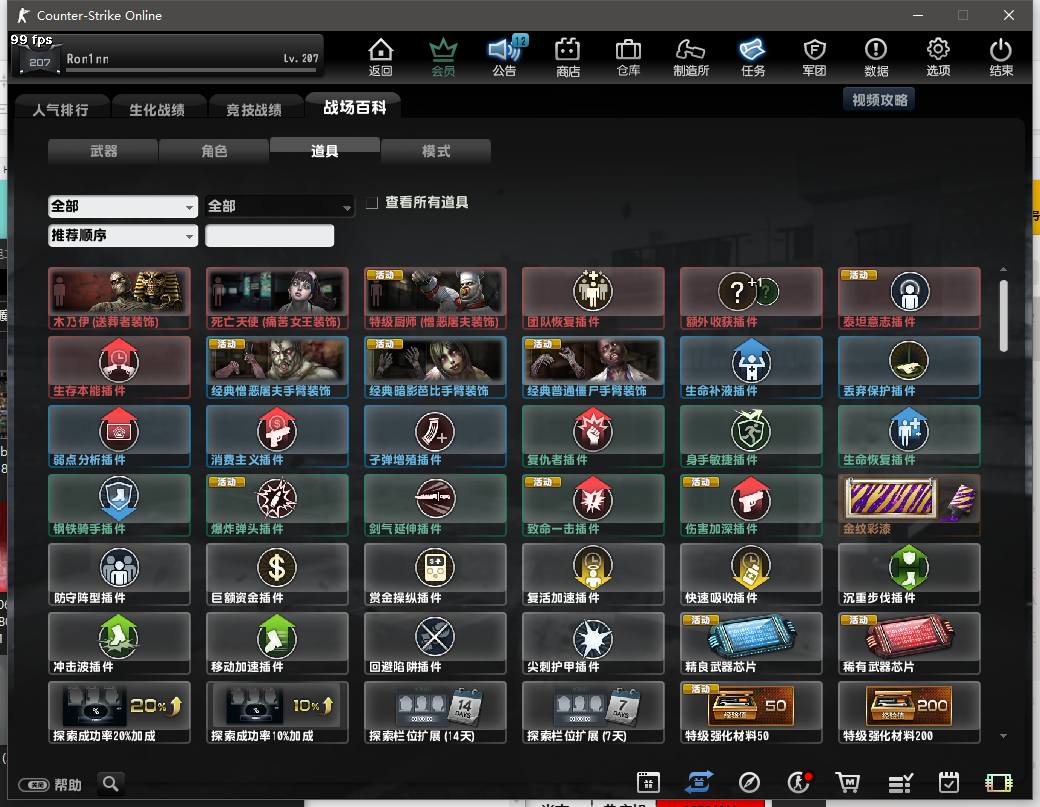Click the scrollbar down arrow
This screenshot has width=1040, height=807.
[x=1003, y=735]
